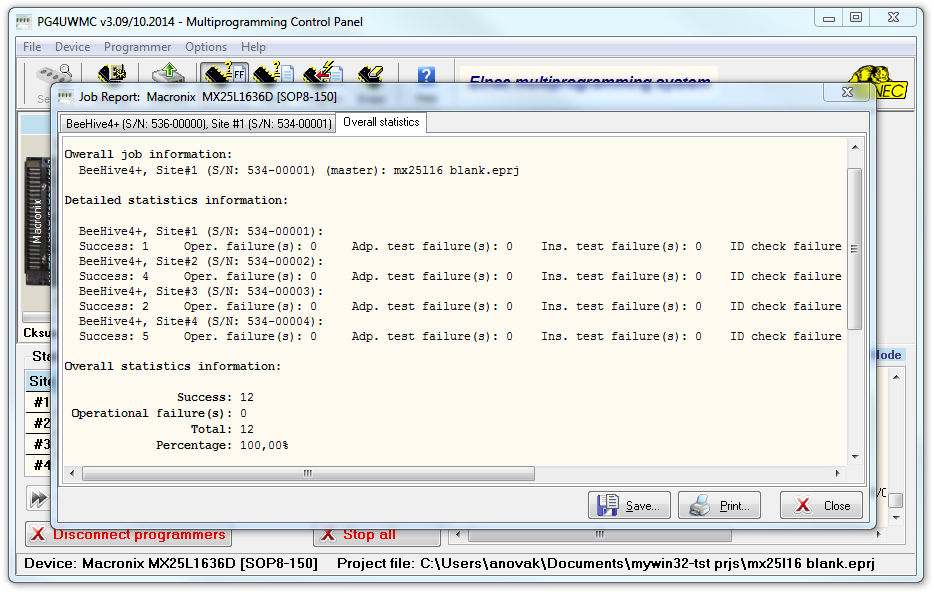This screenshot has height=594, width=934.
Task: Click the Verify chip toolbar icon
Action: (x=273, y=73)
